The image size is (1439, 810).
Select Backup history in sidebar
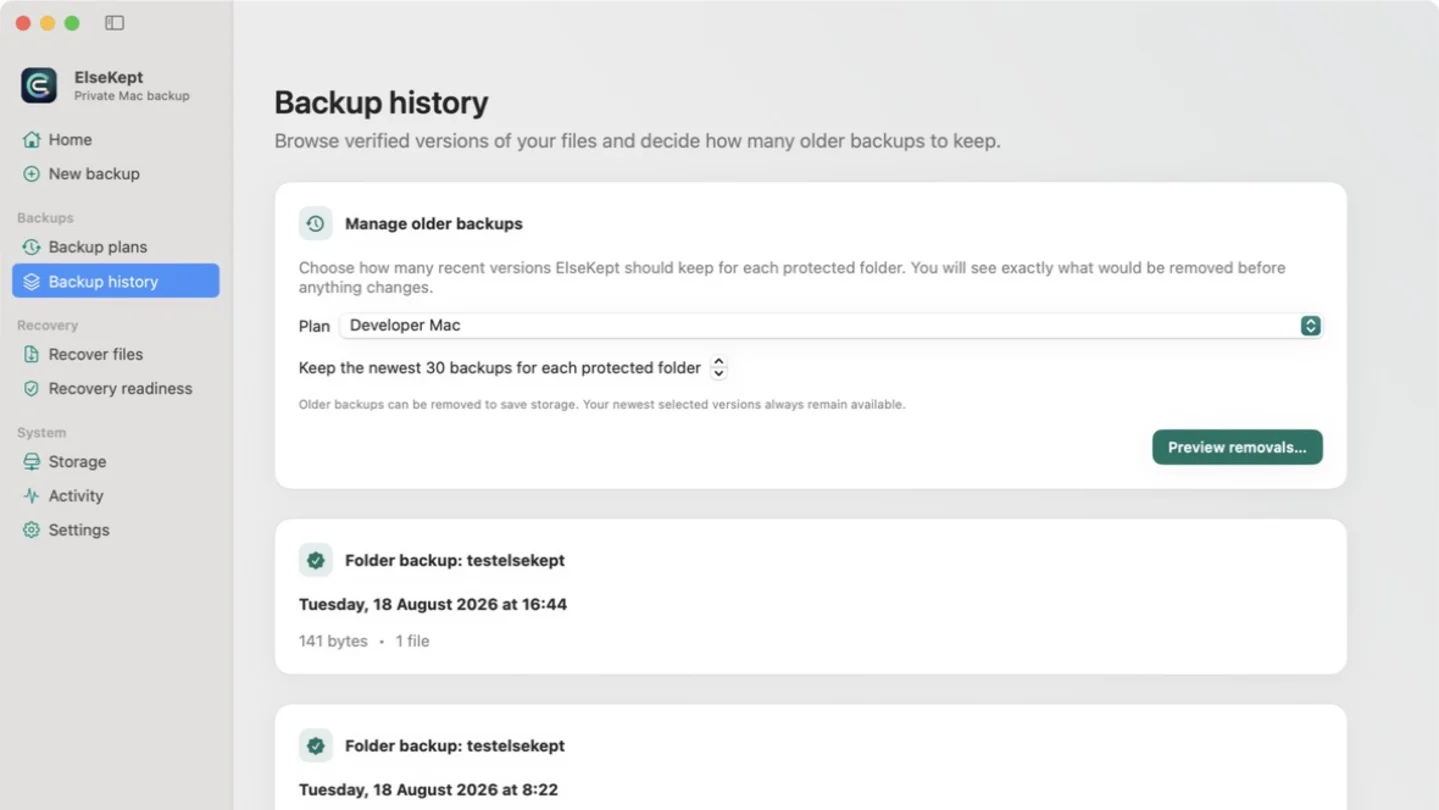pyautogui.click(x=116, y=281)
